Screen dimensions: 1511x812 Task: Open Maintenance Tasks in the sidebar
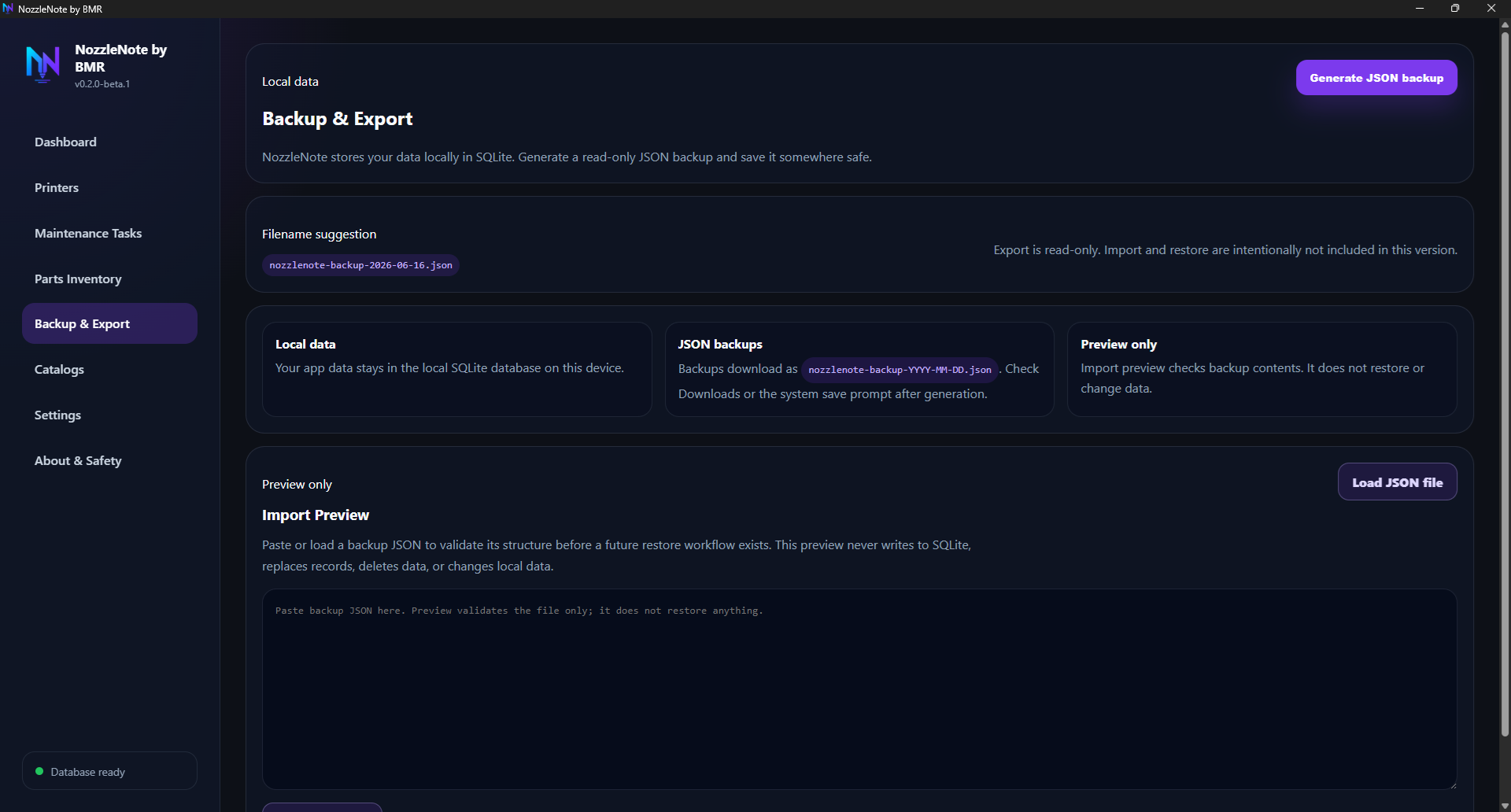click(x=109, y=233)
